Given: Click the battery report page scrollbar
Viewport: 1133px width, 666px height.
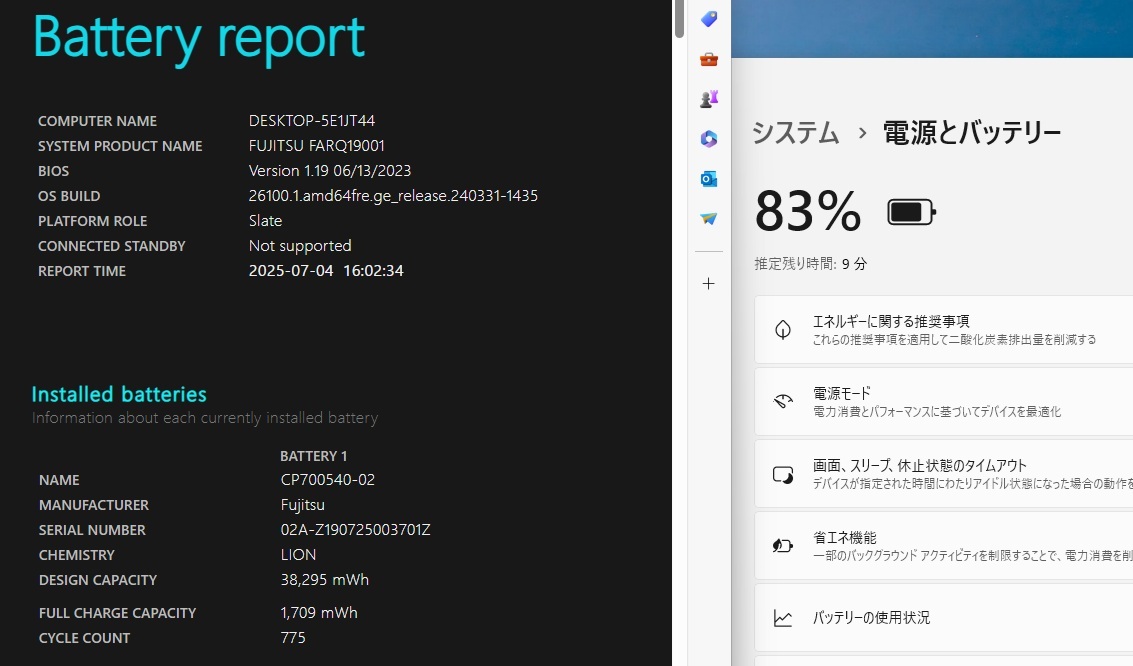Looking at the screenshot, I should 679,20.
